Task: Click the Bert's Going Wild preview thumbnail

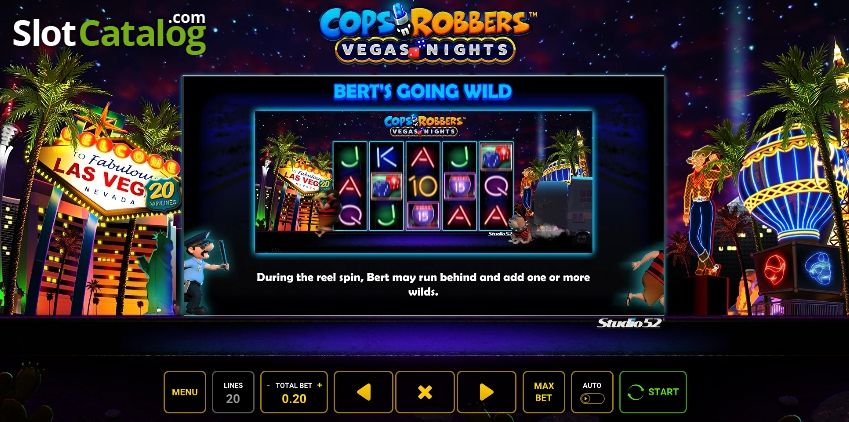Action: [423, 181]
